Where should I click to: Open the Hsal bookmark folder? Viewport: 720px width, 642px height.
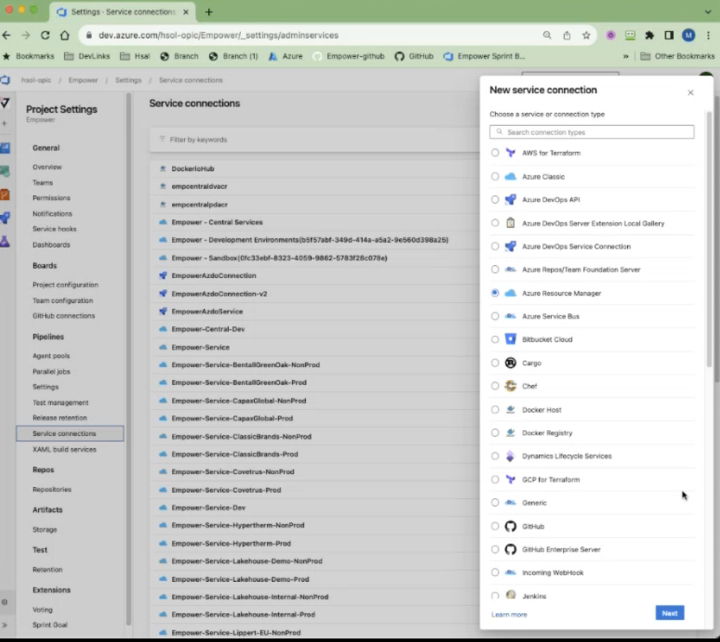coord(135,56)
